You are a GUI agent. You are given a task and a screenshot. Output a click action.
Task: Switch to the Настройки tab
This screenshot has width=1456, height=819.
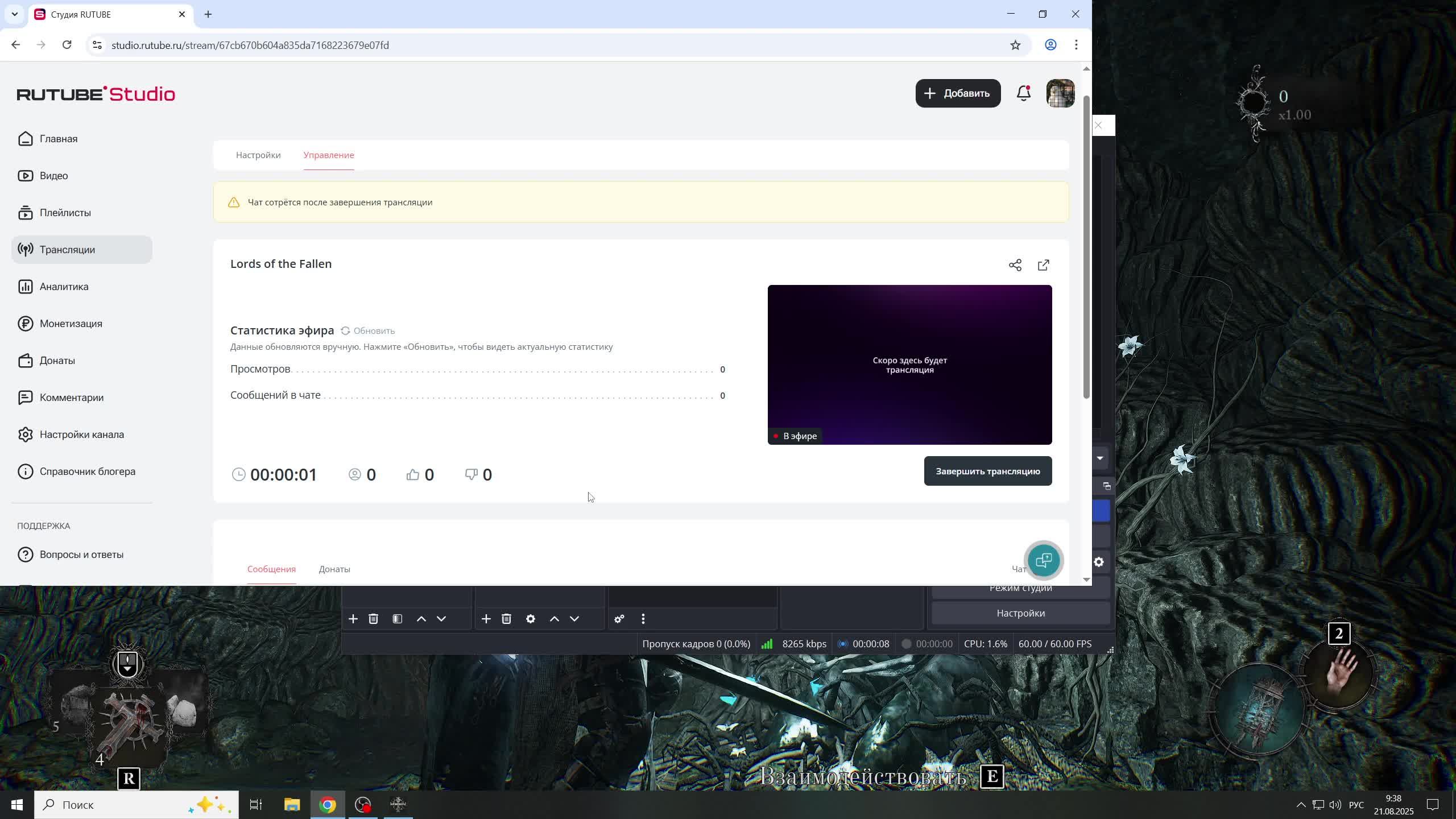coord(258,155)
